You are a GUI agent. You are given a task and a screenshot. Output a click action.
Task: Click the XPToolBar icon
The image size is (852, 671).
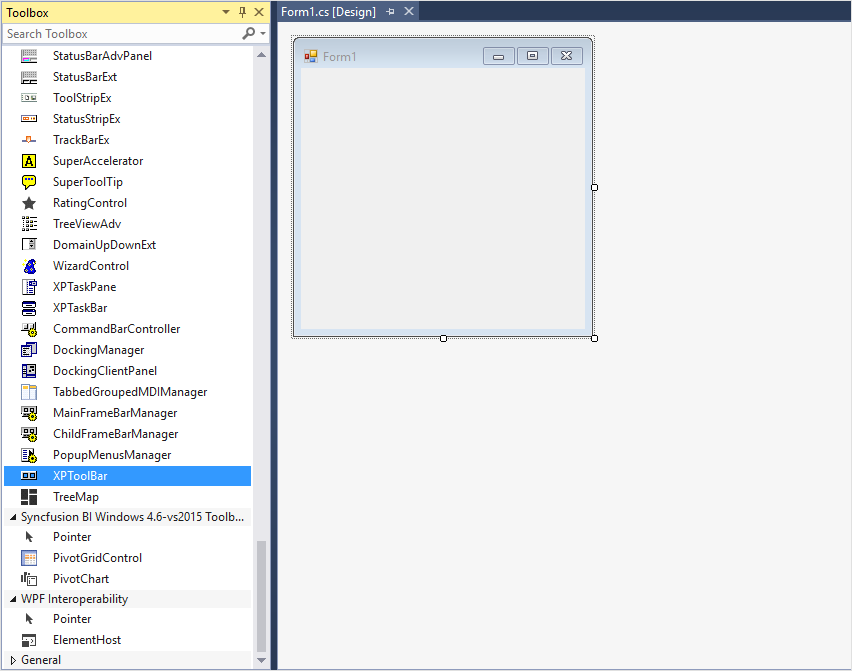[29, 476]
